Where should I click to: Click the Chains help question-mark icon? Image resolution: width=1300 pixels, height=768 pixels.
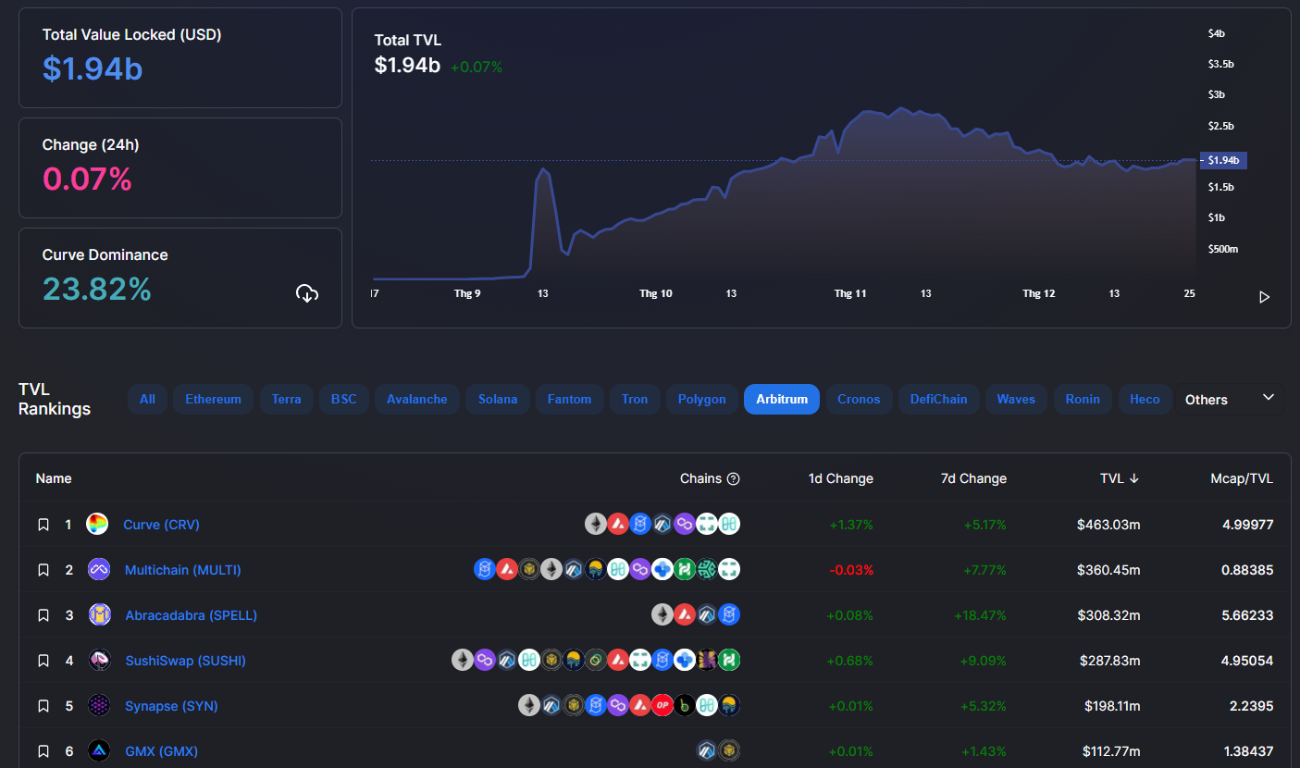point(733,479)
